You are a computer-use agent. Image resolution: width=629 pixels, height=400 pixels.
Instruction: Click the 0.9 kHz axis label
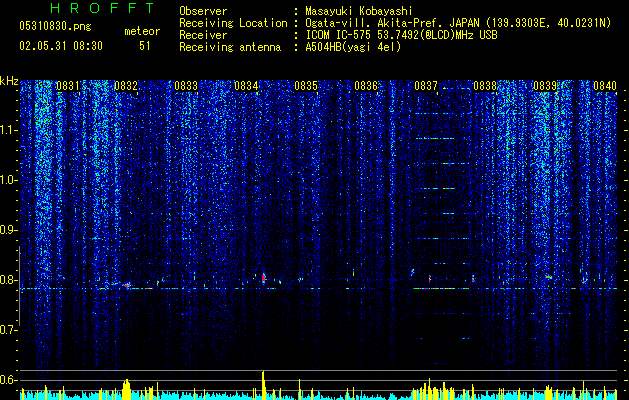tap(9, 230)
